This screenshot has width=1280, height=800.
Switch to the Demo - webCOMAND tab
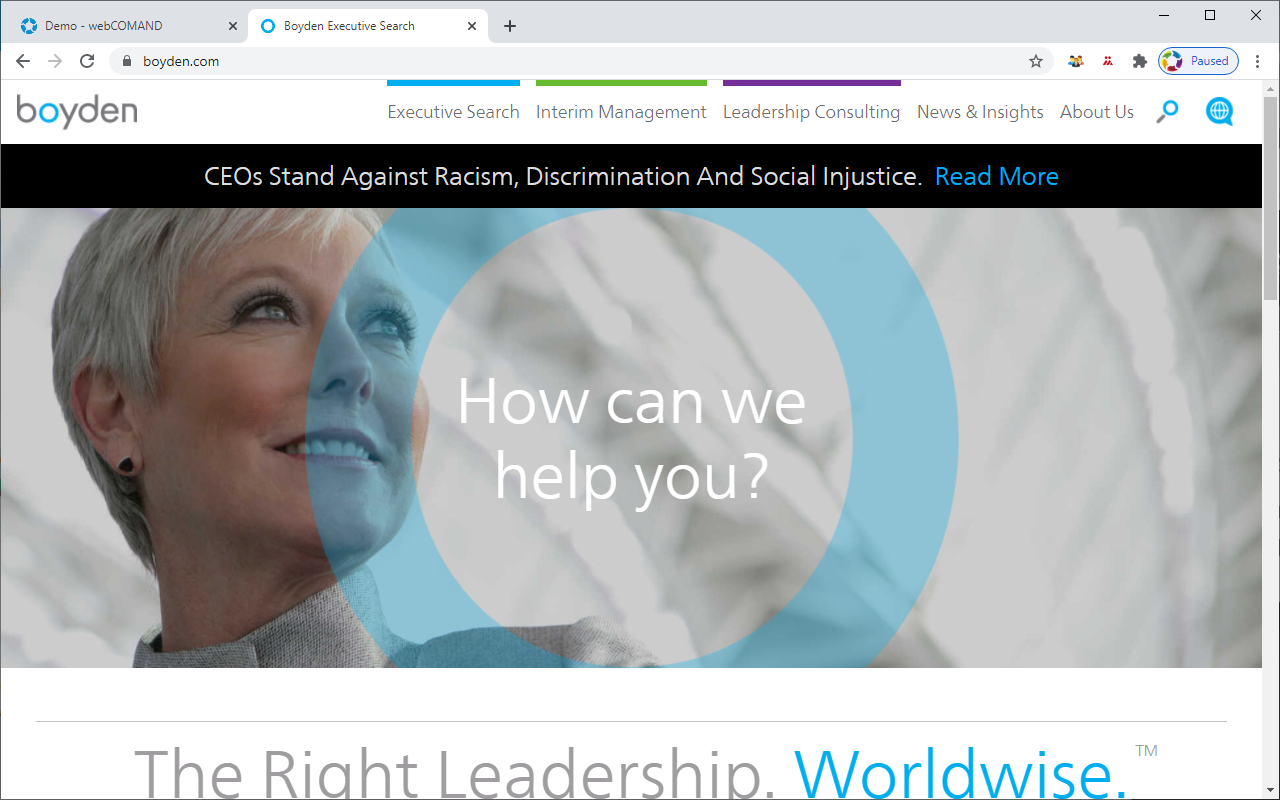[x=125, y=26]
